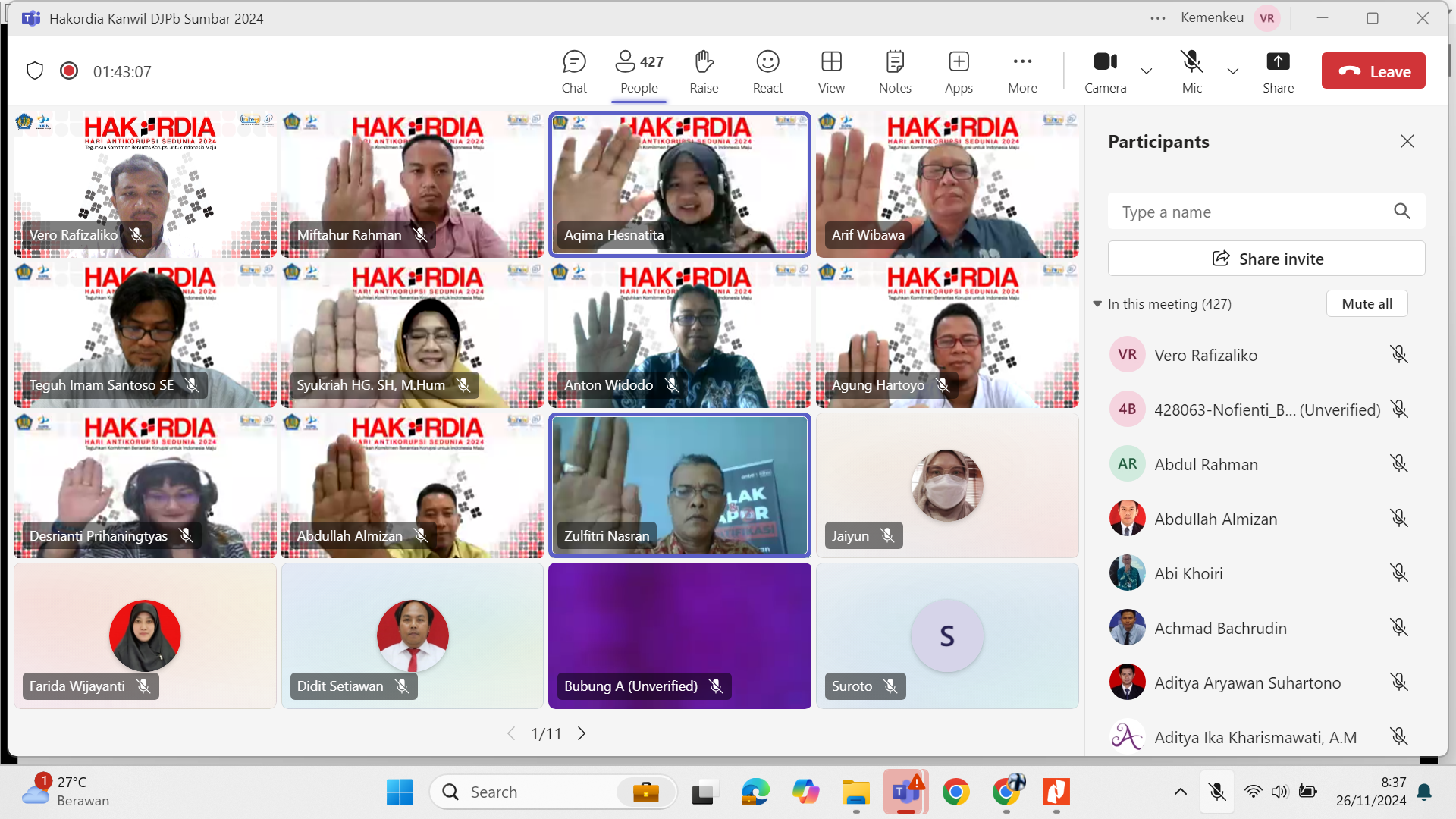Click the participant search magnifier icon

click(x=1402, y=212)
